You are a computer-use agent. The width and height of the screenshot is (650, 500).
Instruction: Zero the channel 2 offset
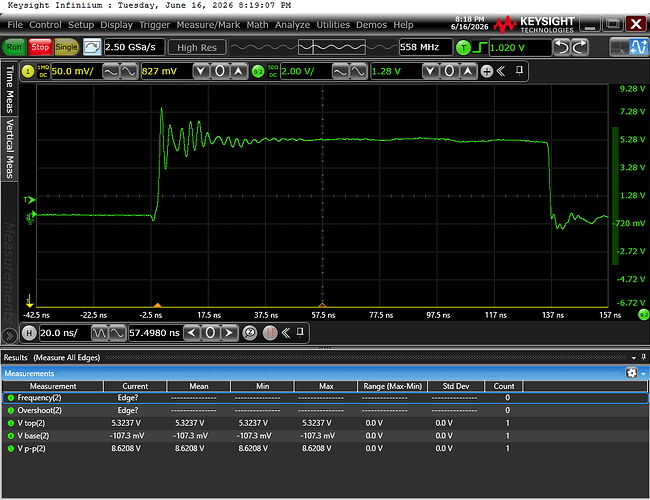pos(449,71)
